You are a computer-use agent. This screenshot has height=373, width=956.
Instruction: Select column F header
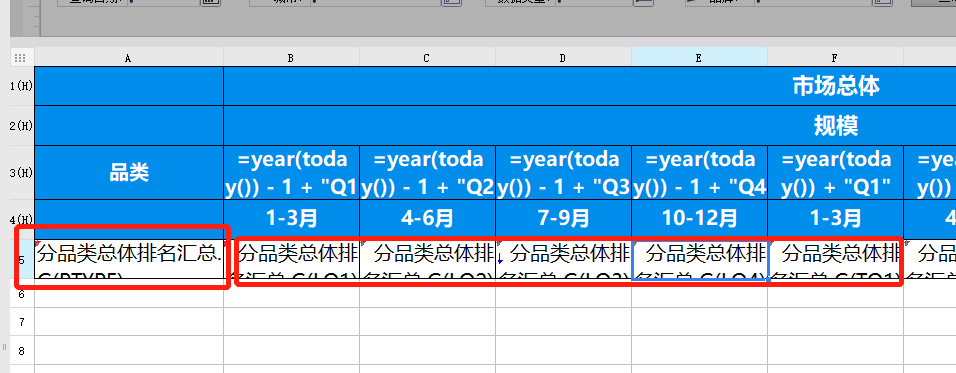(x=835, y=58)
